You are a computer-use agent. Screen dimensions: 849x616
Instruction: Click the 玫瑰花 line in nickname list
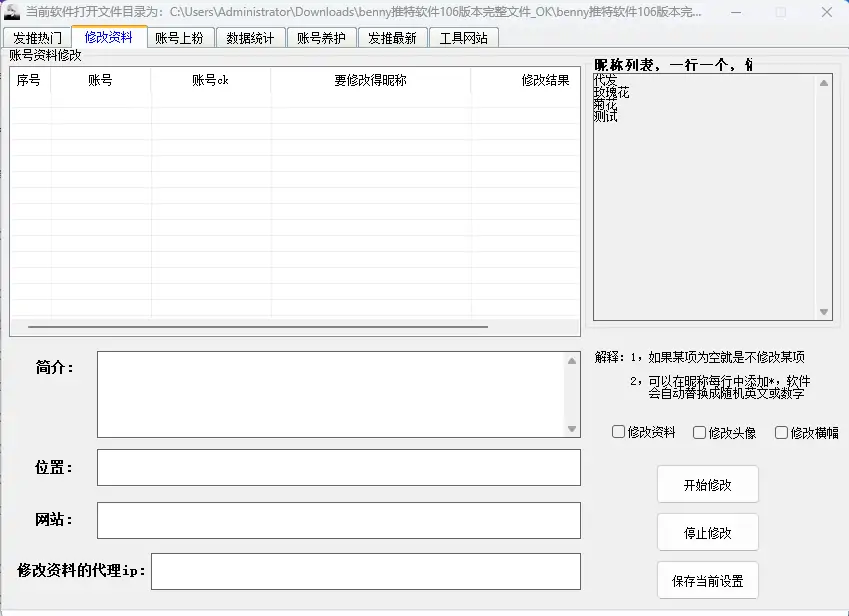pos(611,93)
